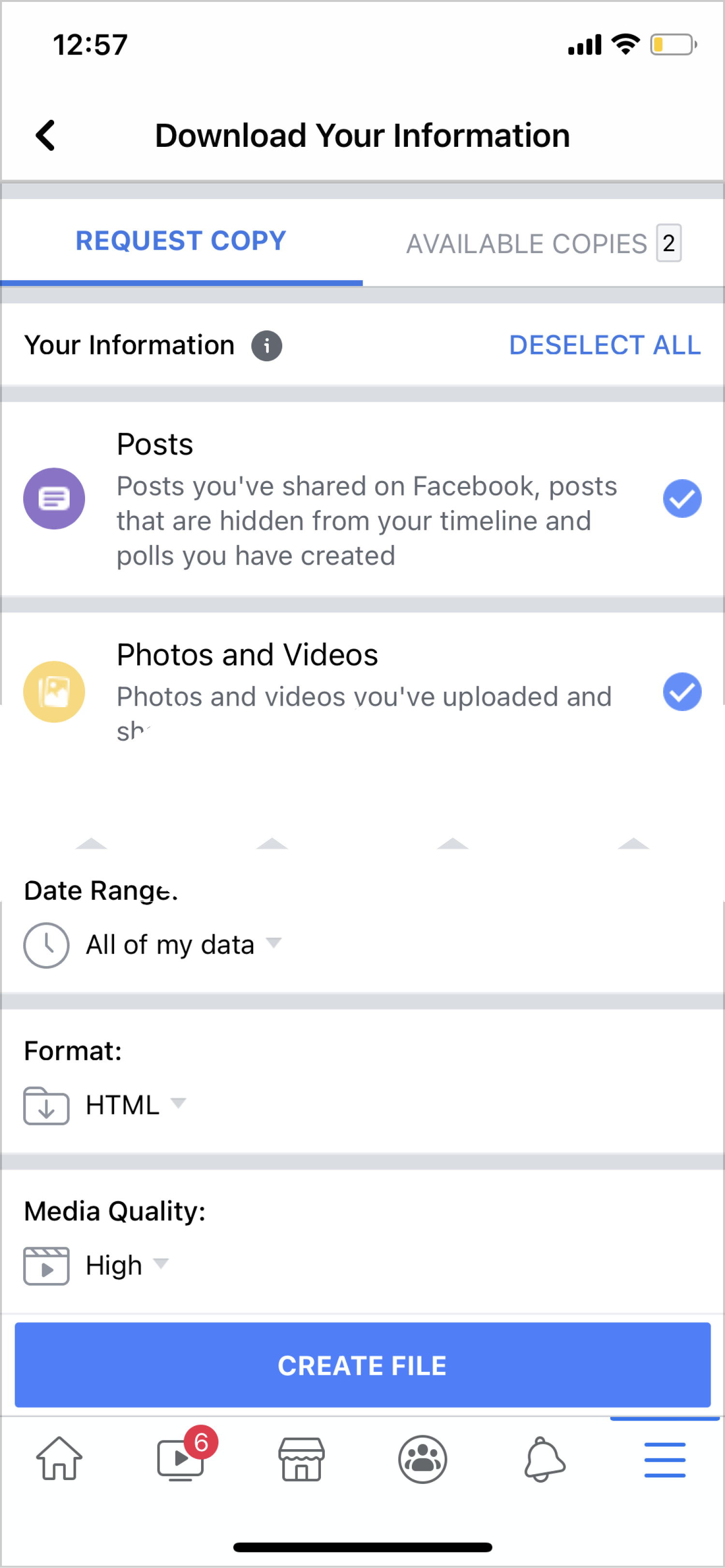725x1568 pixels.
Task: Tap the back arrow icon
Action: pyautogui.click(x=46, y=135)
